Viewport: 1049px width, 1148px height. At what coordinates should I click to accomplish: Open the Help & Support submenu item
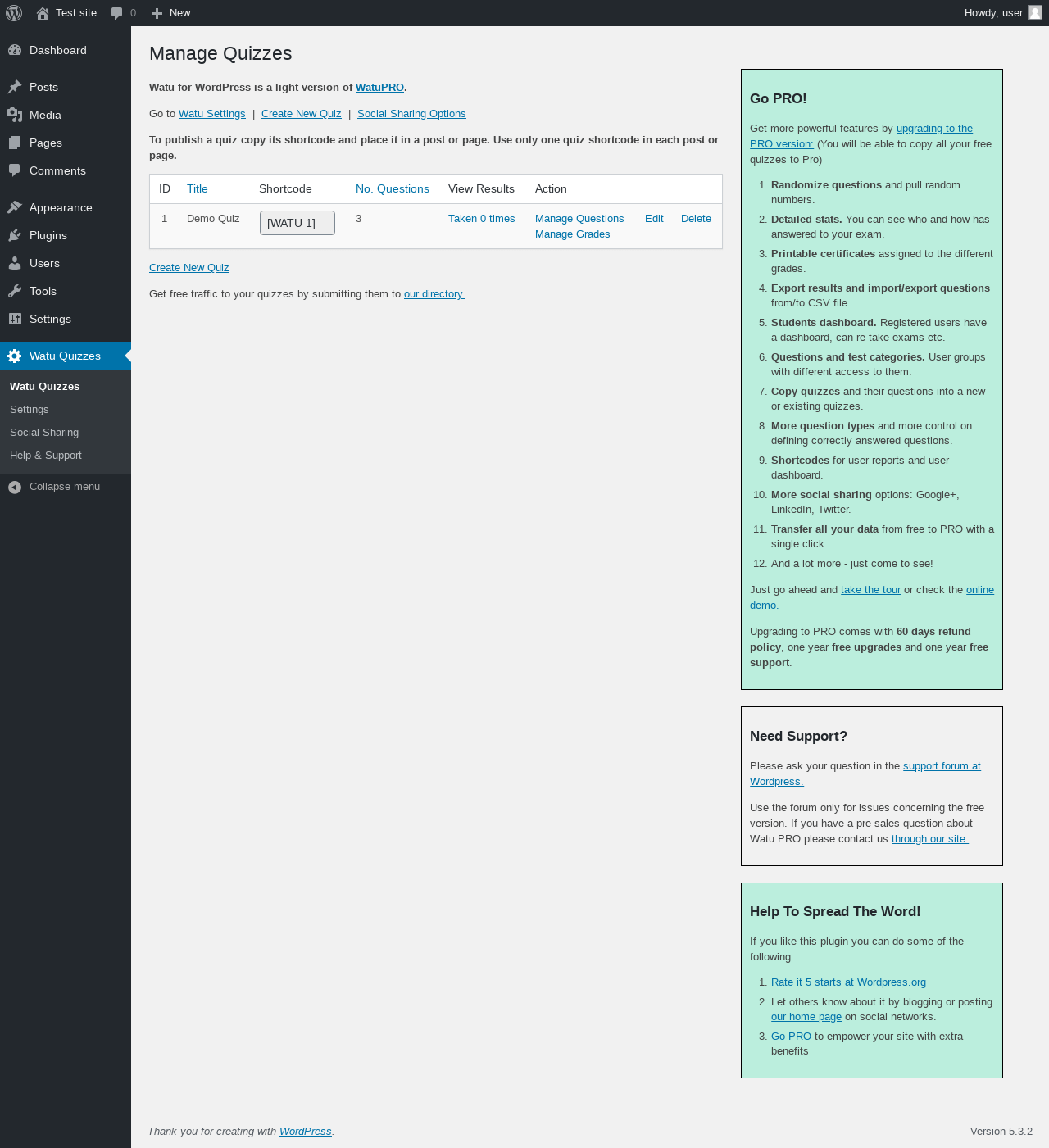point(46,455)
